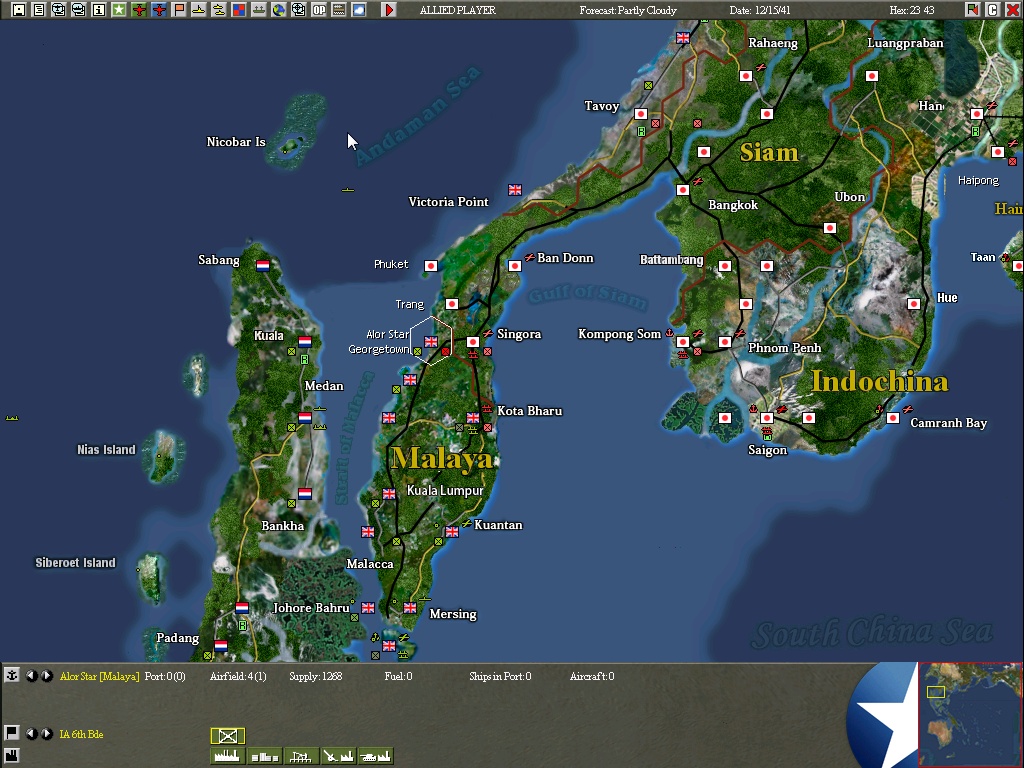Select the Japanese flag at Tavoy

click(x=641, y=114)
